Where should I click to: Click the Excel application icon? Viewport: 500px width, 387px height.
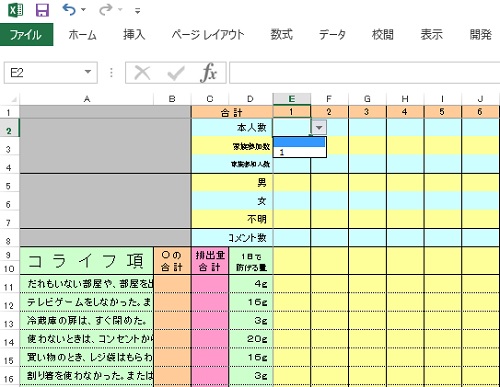(x=15, y=10)
